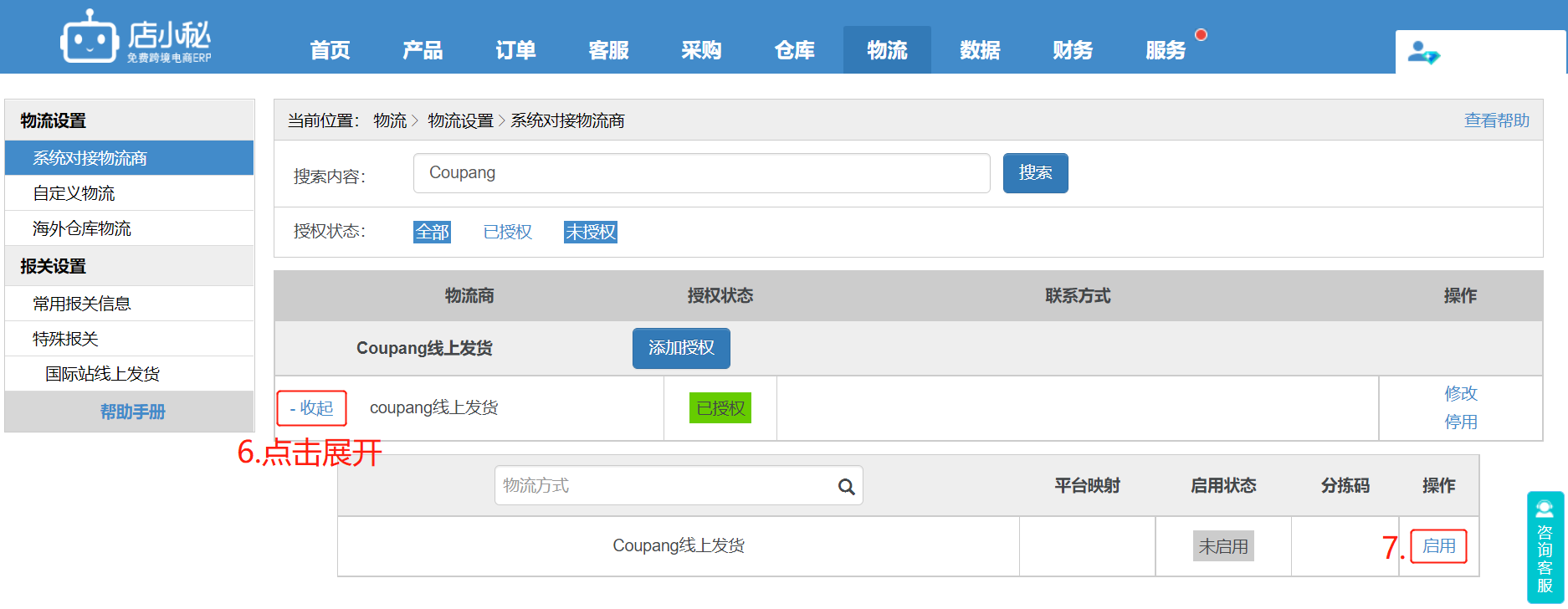
Task: Click the 店小秘 robot logo
Action: coord(136,37)
